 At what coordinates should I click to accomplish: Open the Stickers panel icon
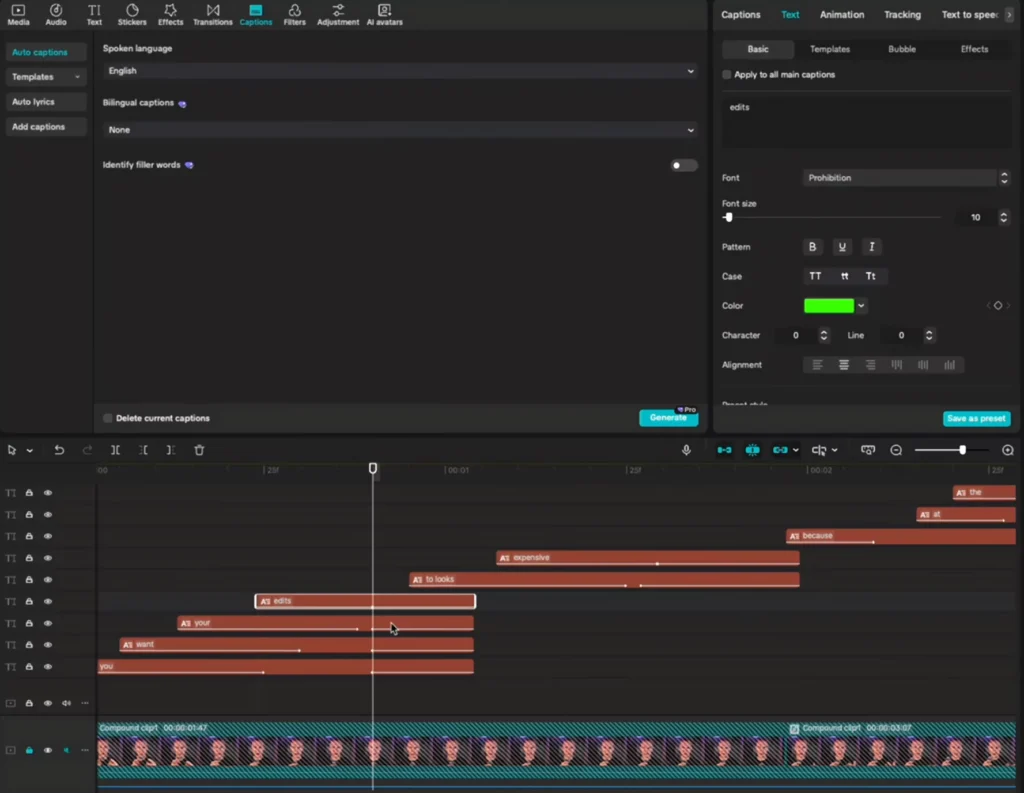click(x=132, y=14)
